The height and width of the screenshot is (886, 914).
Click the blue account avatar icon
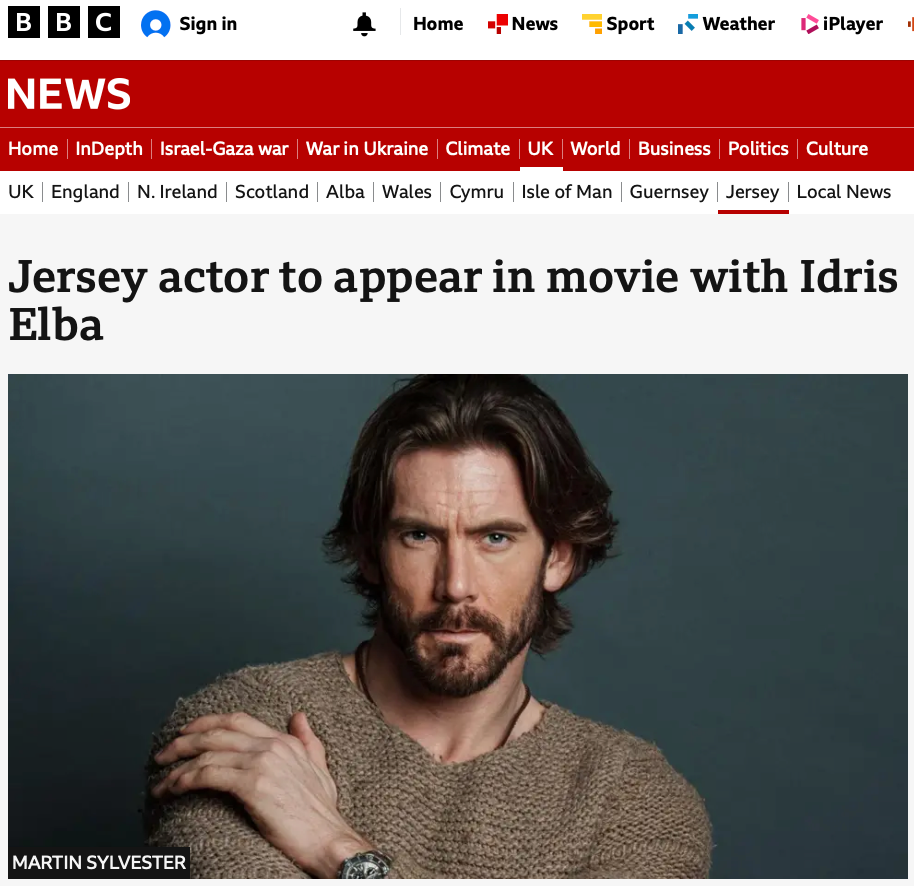tap(156, 24)
